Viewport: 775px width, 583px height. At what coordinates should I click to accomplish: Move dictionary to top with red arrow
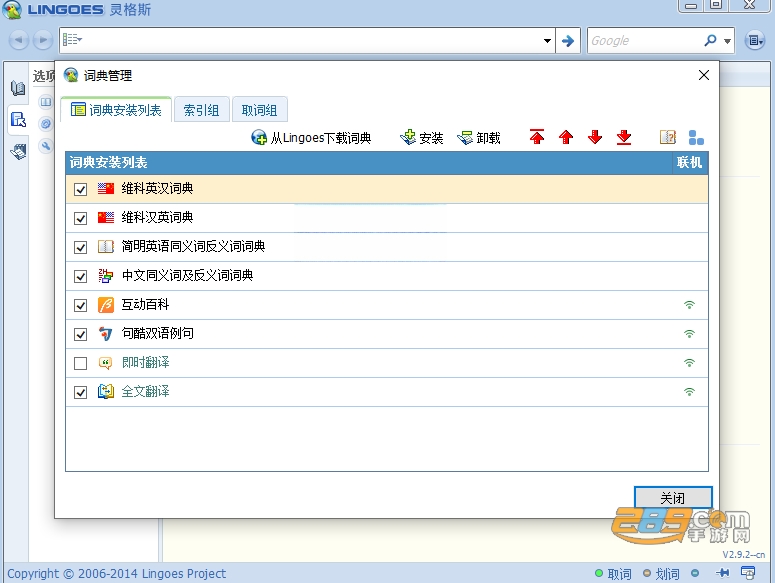pos(537,137)
